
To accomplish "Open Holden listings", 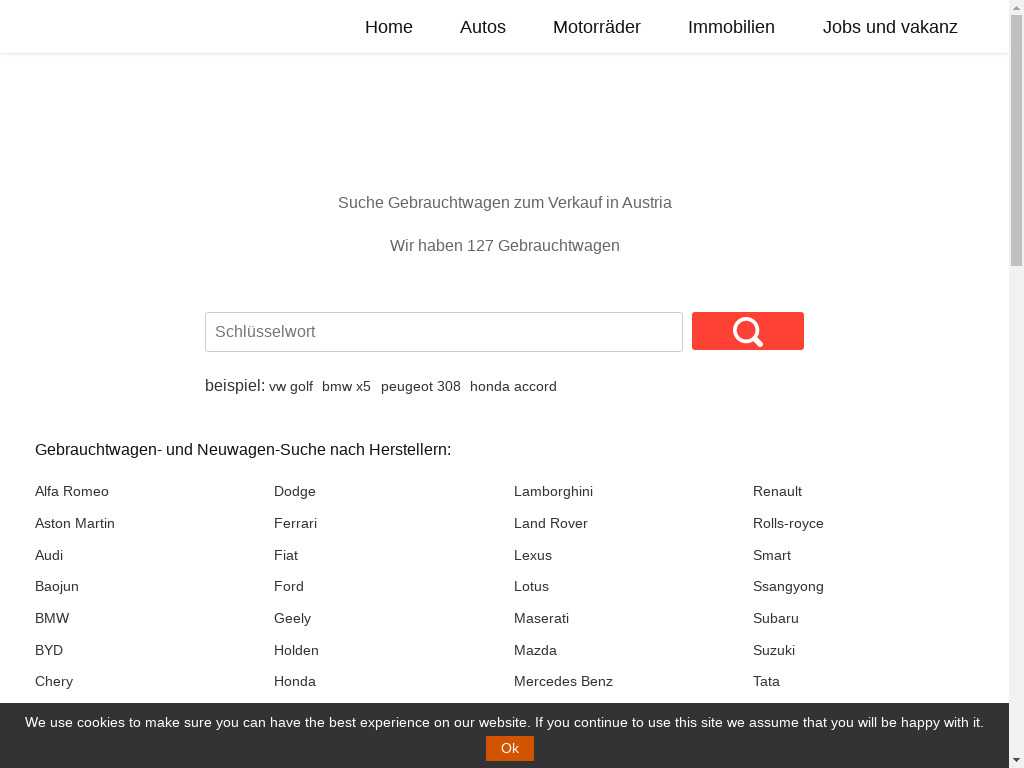I will point(296,650).
